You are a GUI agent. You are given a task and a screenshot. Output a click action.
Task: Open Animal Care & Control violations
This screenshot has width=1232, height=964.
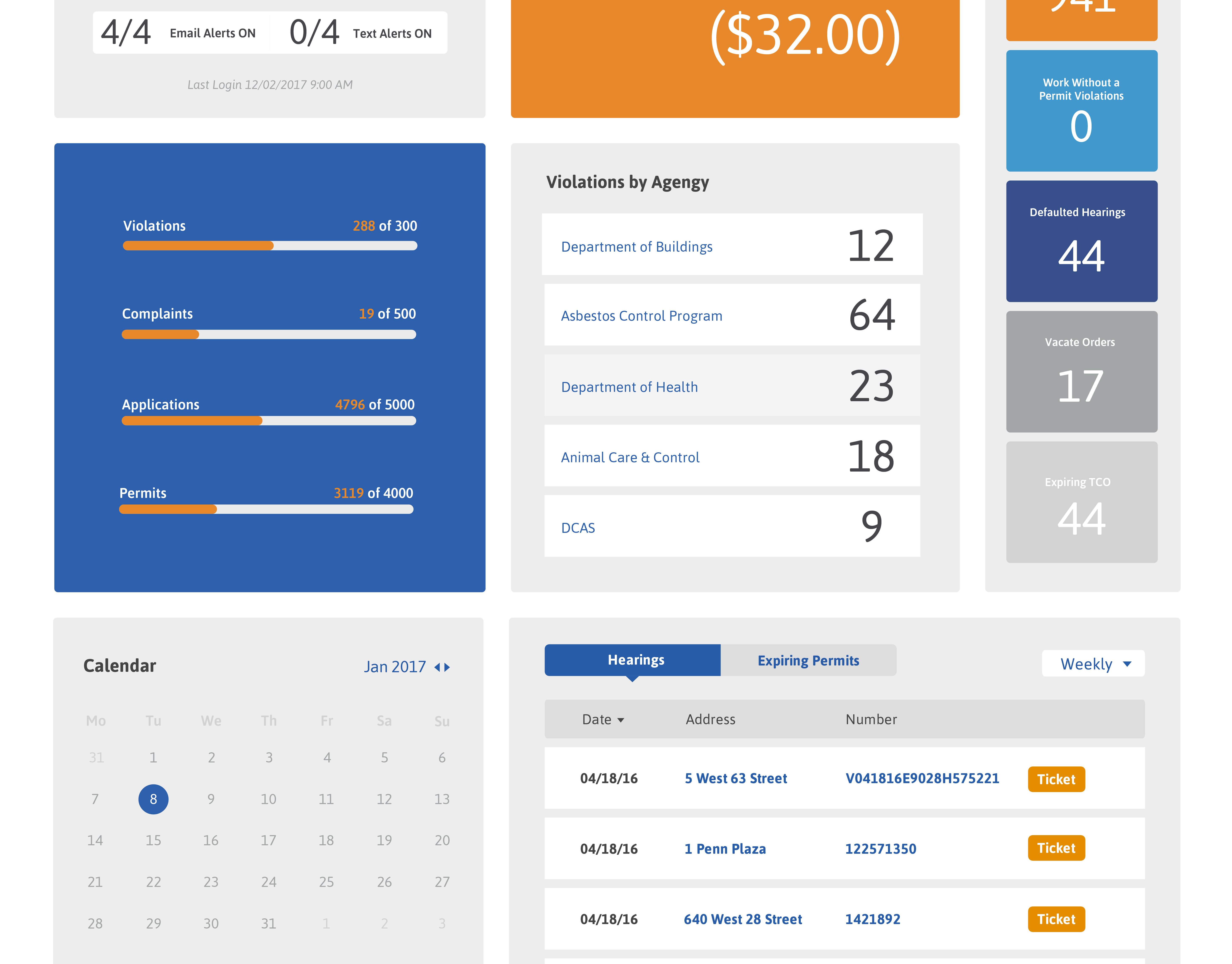pyautogui.click(x=732, y=455)
